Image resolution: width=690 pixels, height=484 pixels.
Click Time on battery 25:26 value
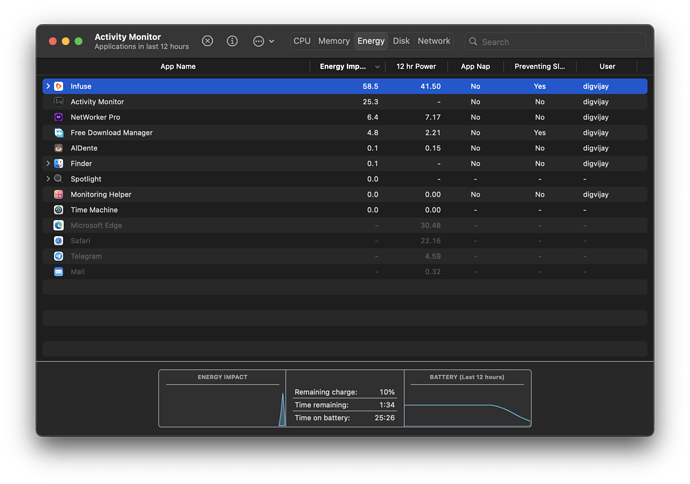tap(385, 418)
